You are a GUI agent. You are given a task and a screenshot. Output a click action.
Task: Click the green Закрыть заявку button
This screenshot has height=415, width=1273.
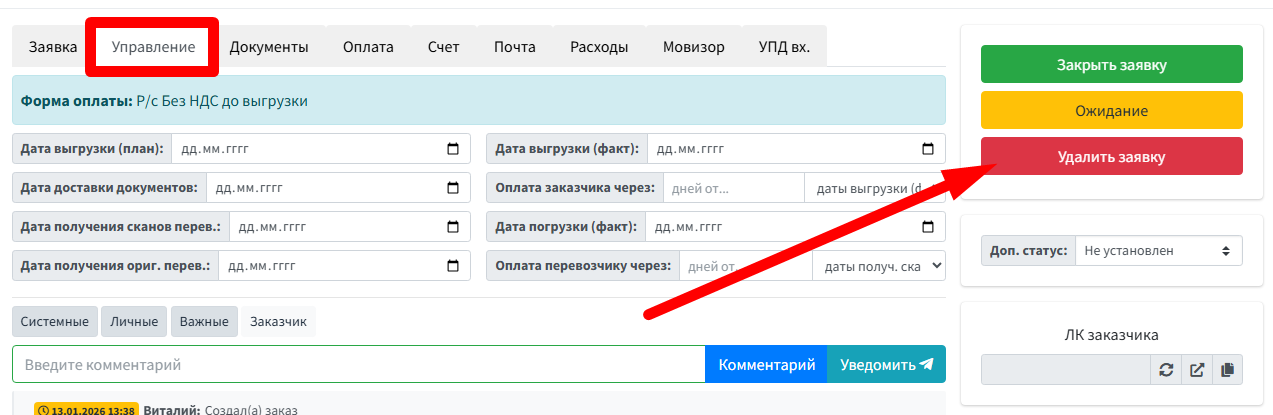point(1111,65)
